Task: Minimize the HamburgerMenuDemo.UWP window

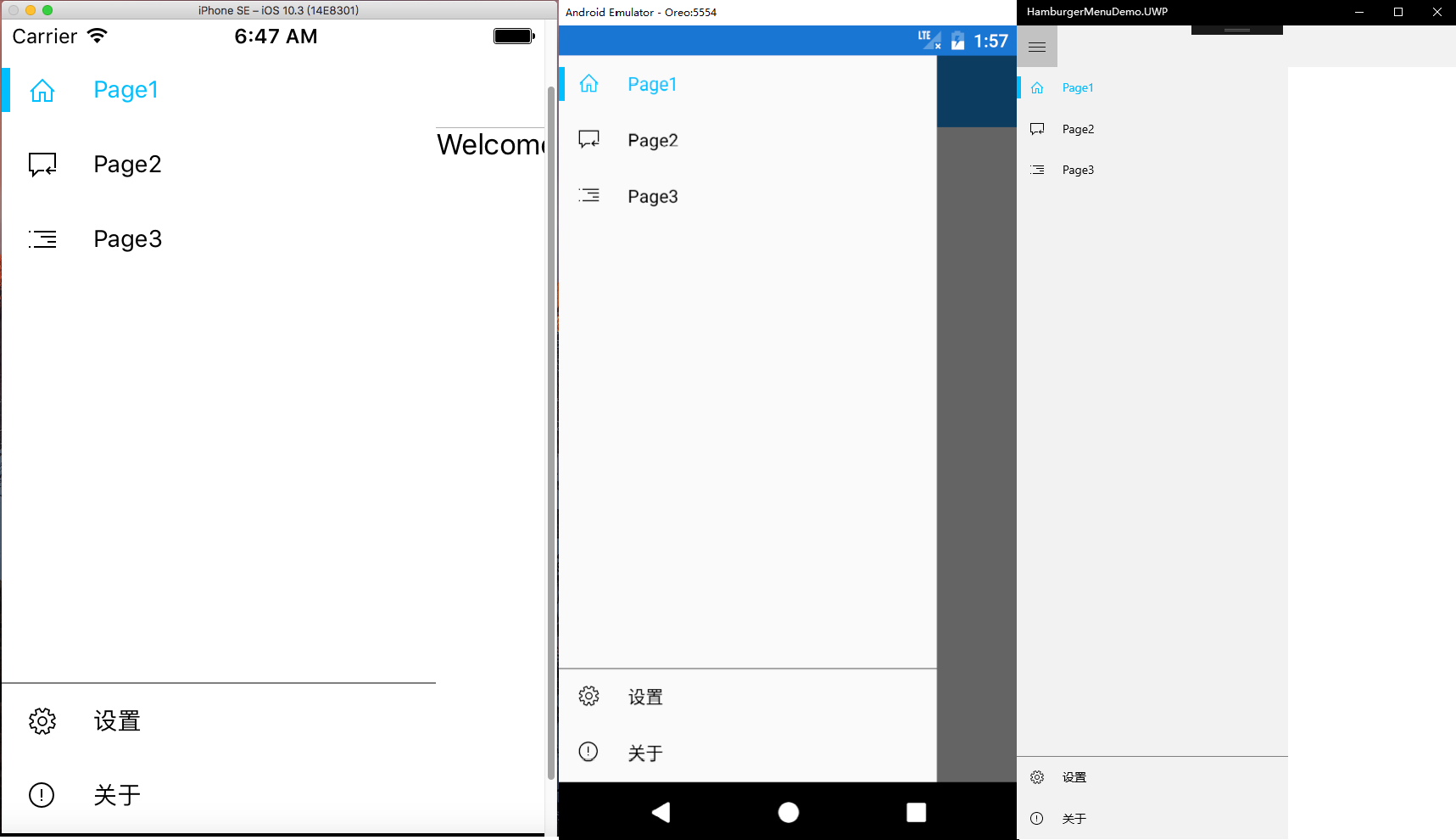Action: pyautogui.click(x=1359, y=12)
